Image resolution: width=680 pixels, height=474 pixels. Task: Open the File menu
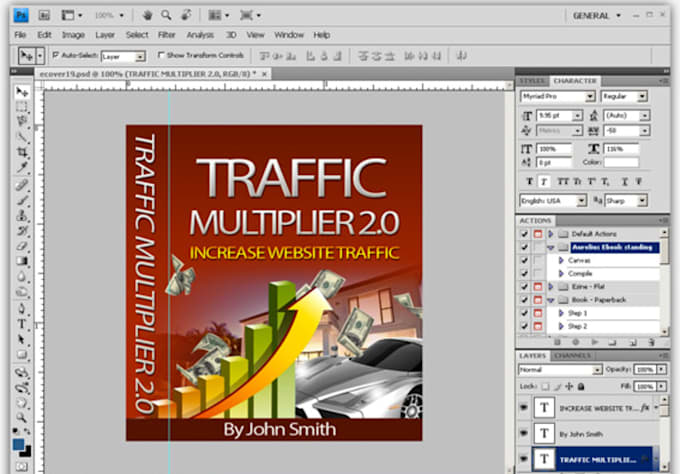pyautogui.click(x=20, y=35)
